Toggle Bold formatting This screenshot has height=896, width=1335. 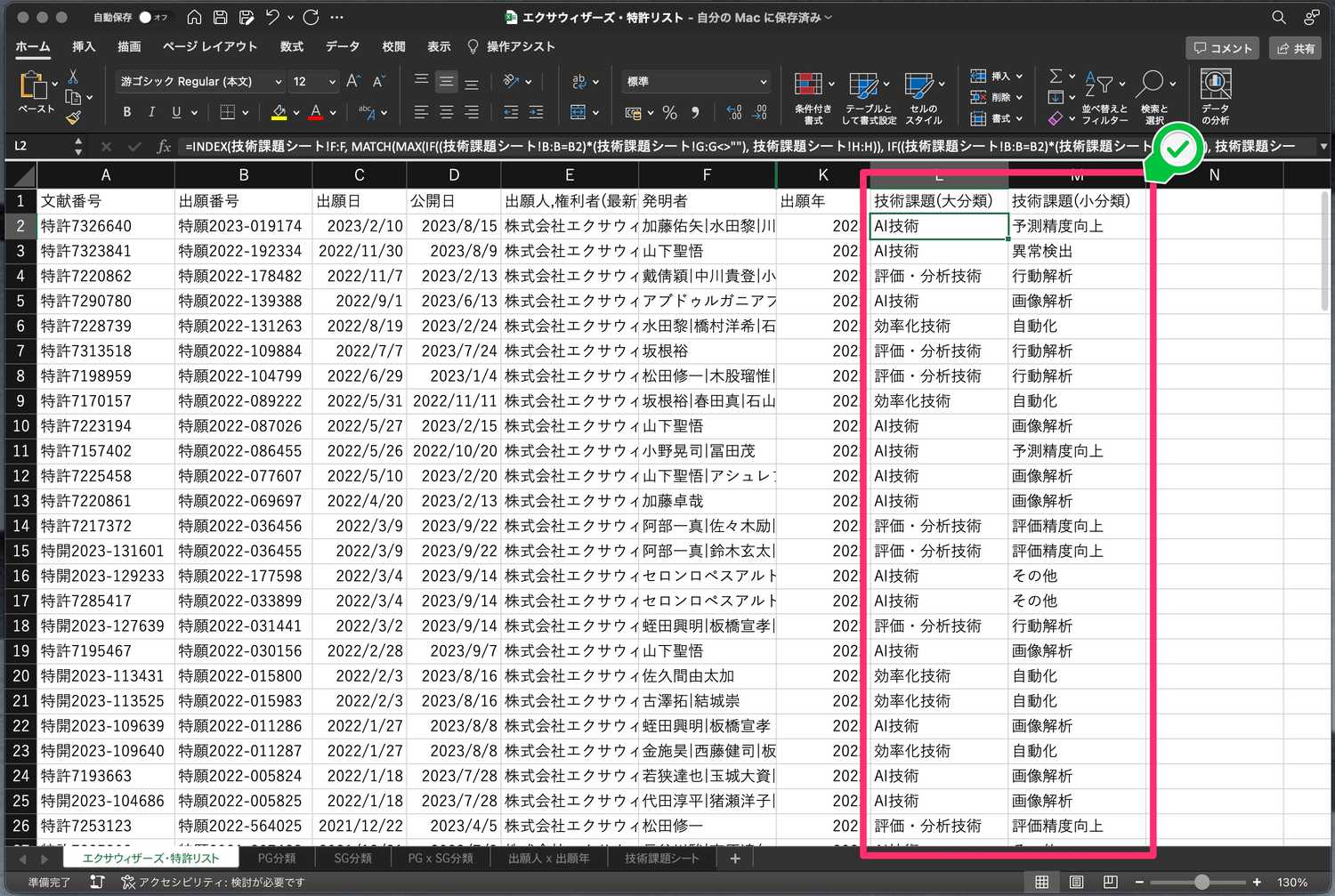click(x=127, y=112)
